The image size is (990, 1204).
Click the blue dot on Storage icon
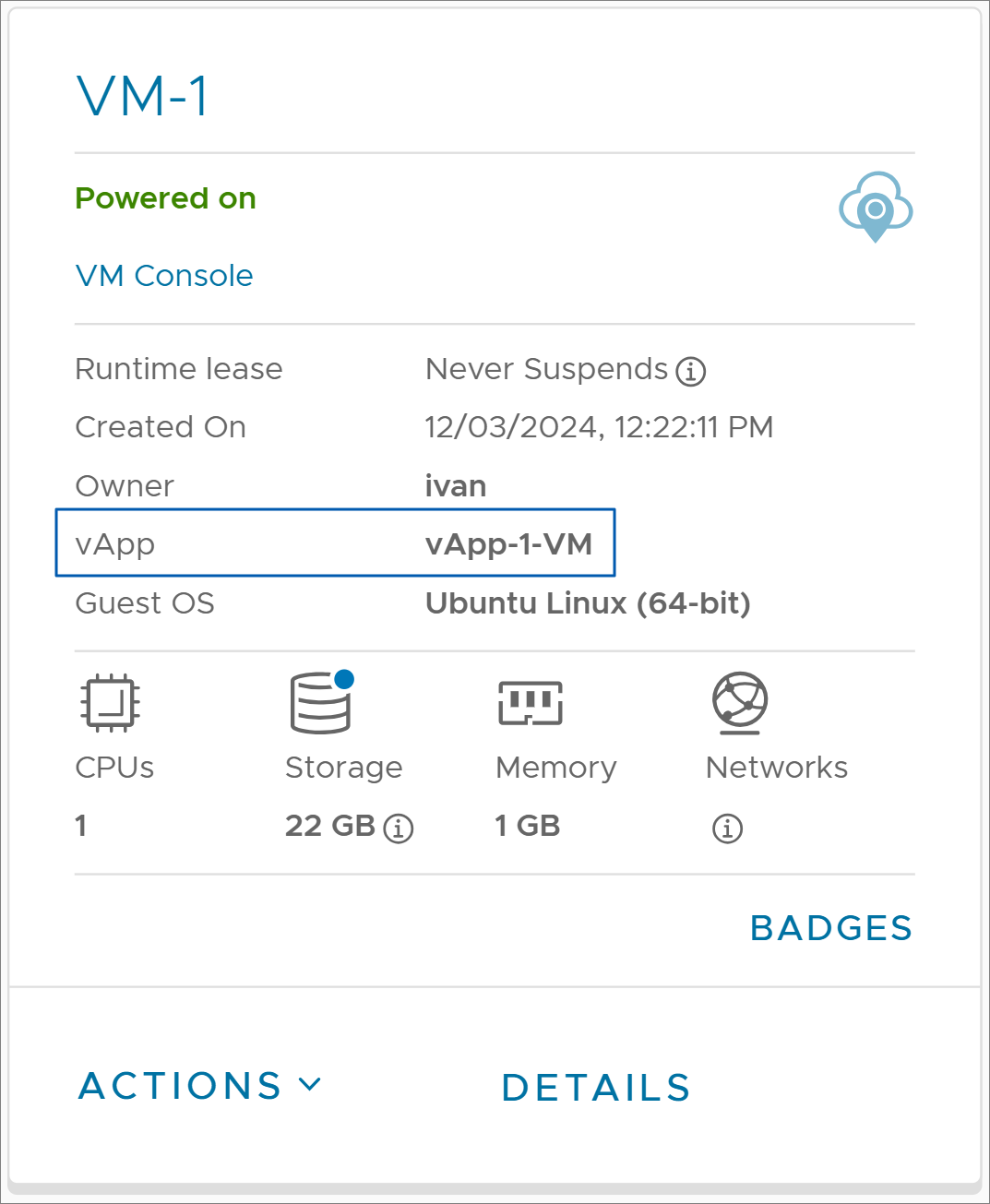click(x=344, y=679)
